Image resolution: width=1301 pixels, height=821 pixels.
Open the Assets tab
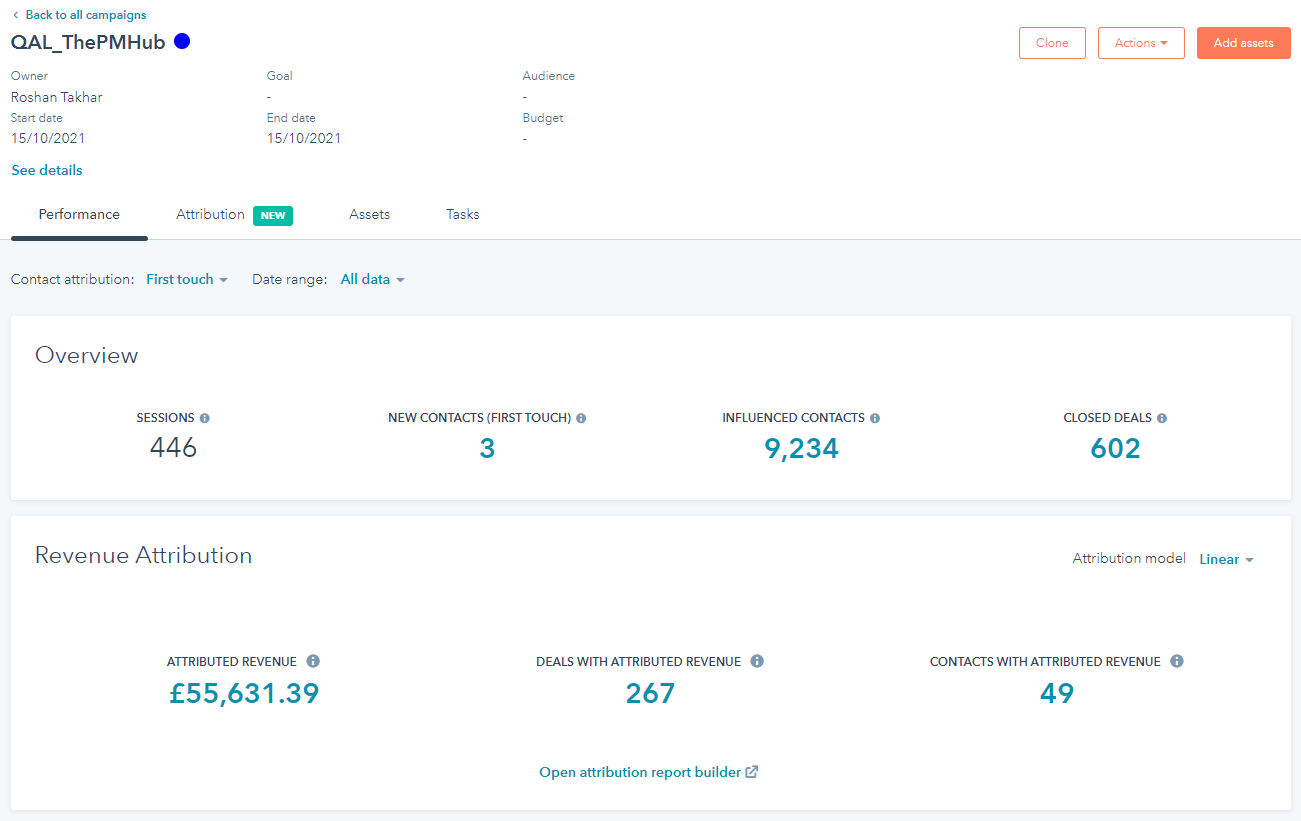369,215
